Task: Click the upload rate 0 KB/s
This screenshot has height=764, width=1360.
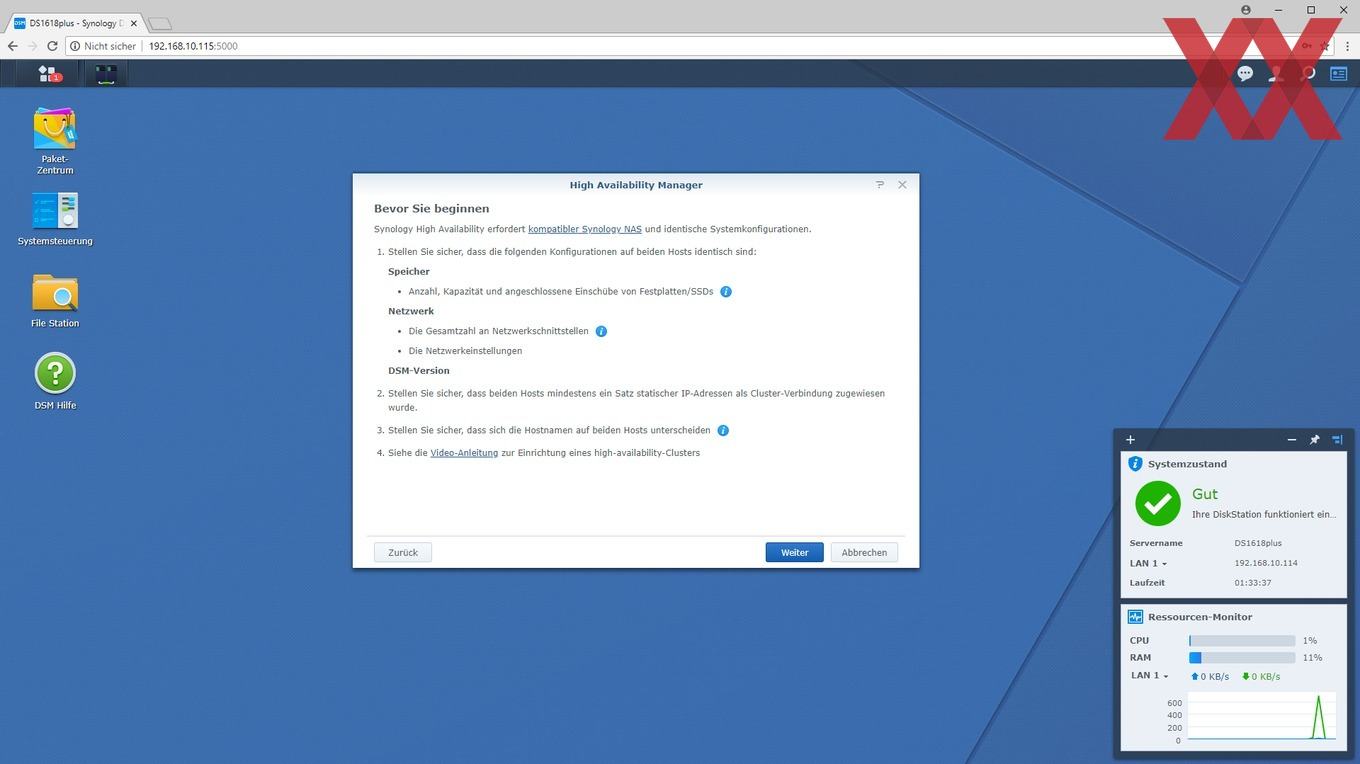Action: pyautogui.click(x=1210, y=677)
